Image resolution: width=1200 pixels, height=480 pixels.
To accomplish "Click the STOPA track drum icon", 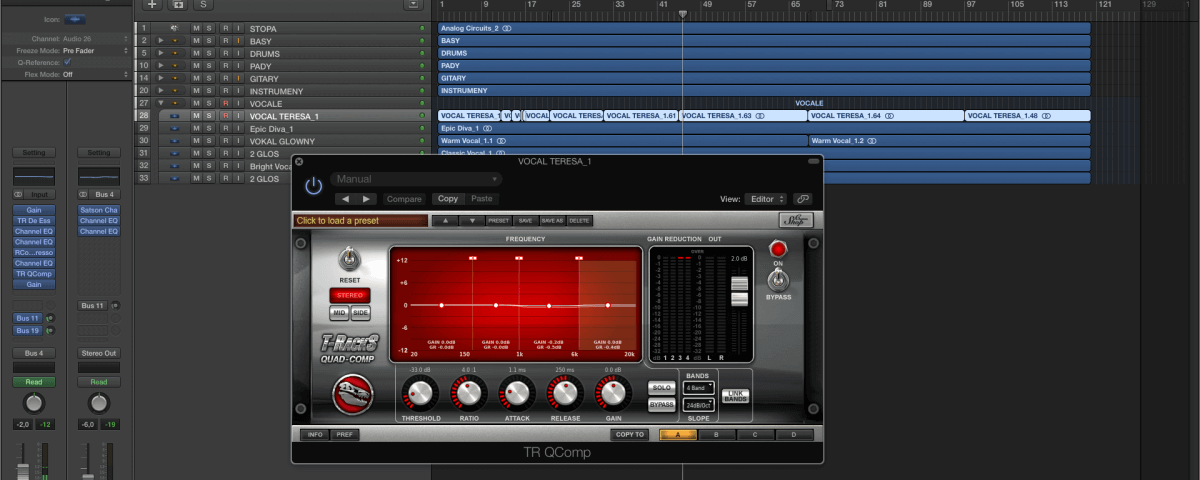I will (x=175, y=28).
